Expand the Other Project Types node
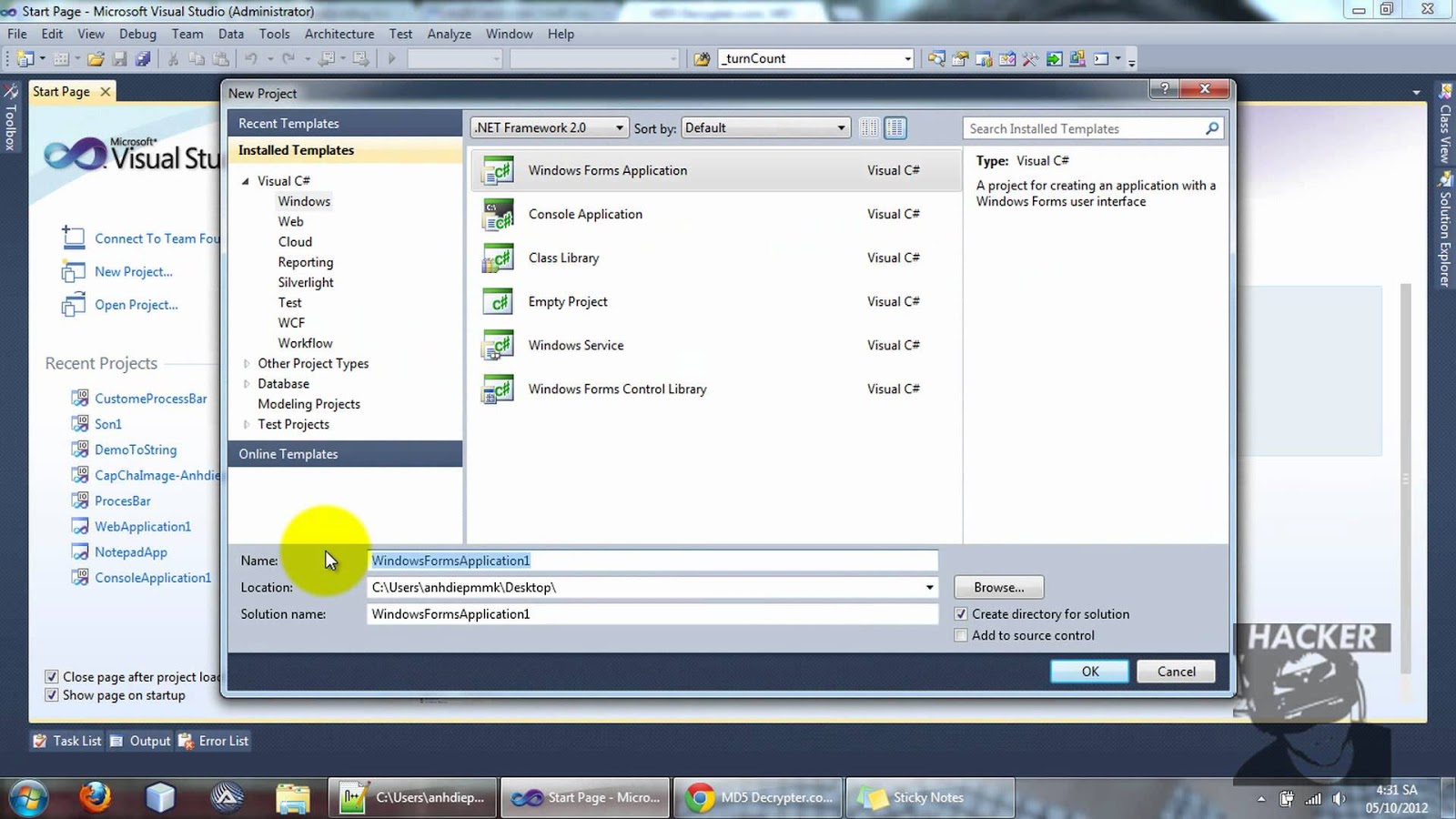Viewport: 1456px width, 819px height. point(246,363)
